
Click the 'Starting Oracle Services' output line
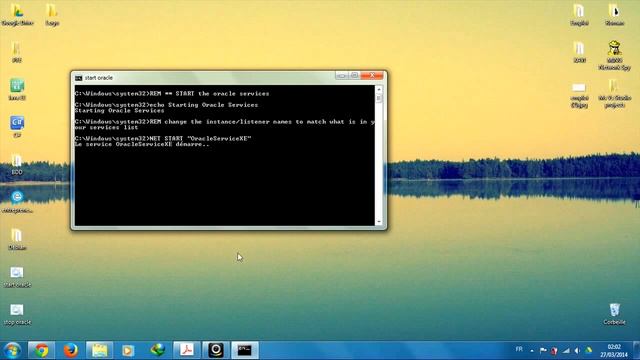point(119,111)
